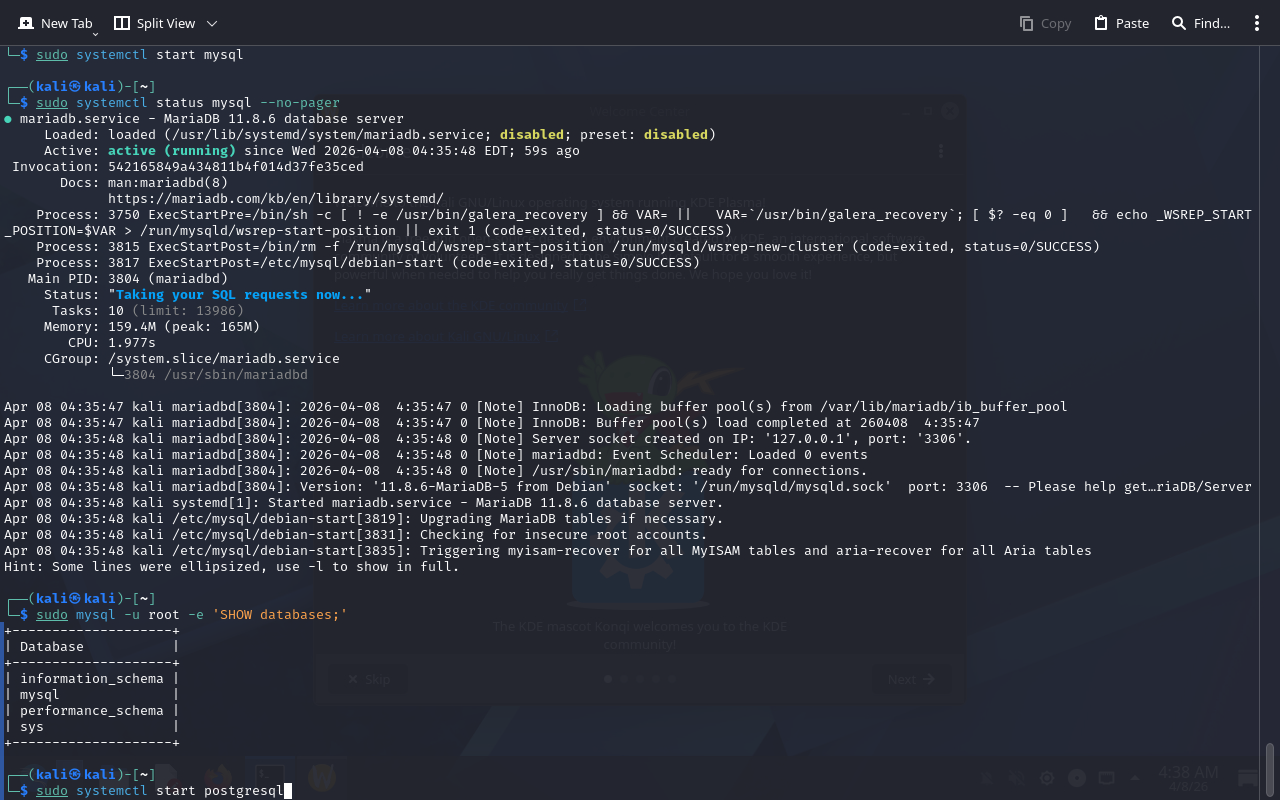Click the Copy toolbar button
This screenshot has width=1280, height=800.
1045,23
